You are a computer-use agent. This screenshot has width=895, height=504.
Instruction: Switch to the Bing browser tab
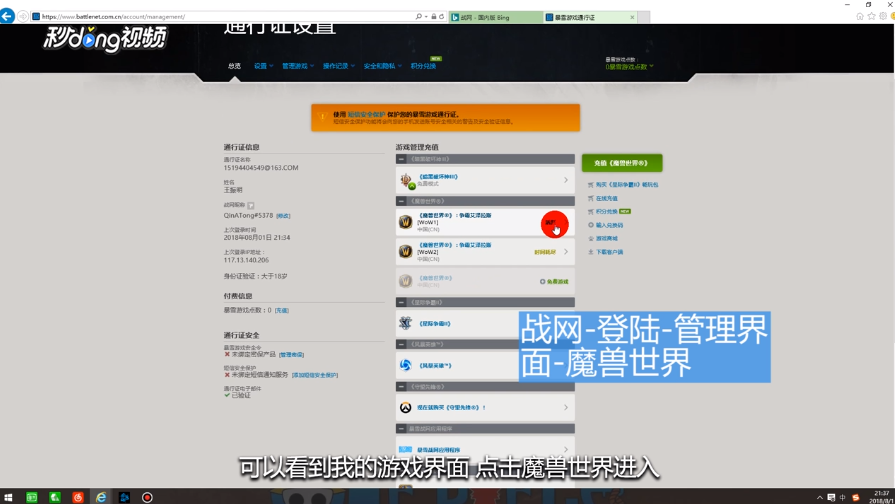click(x=495, y=18)
